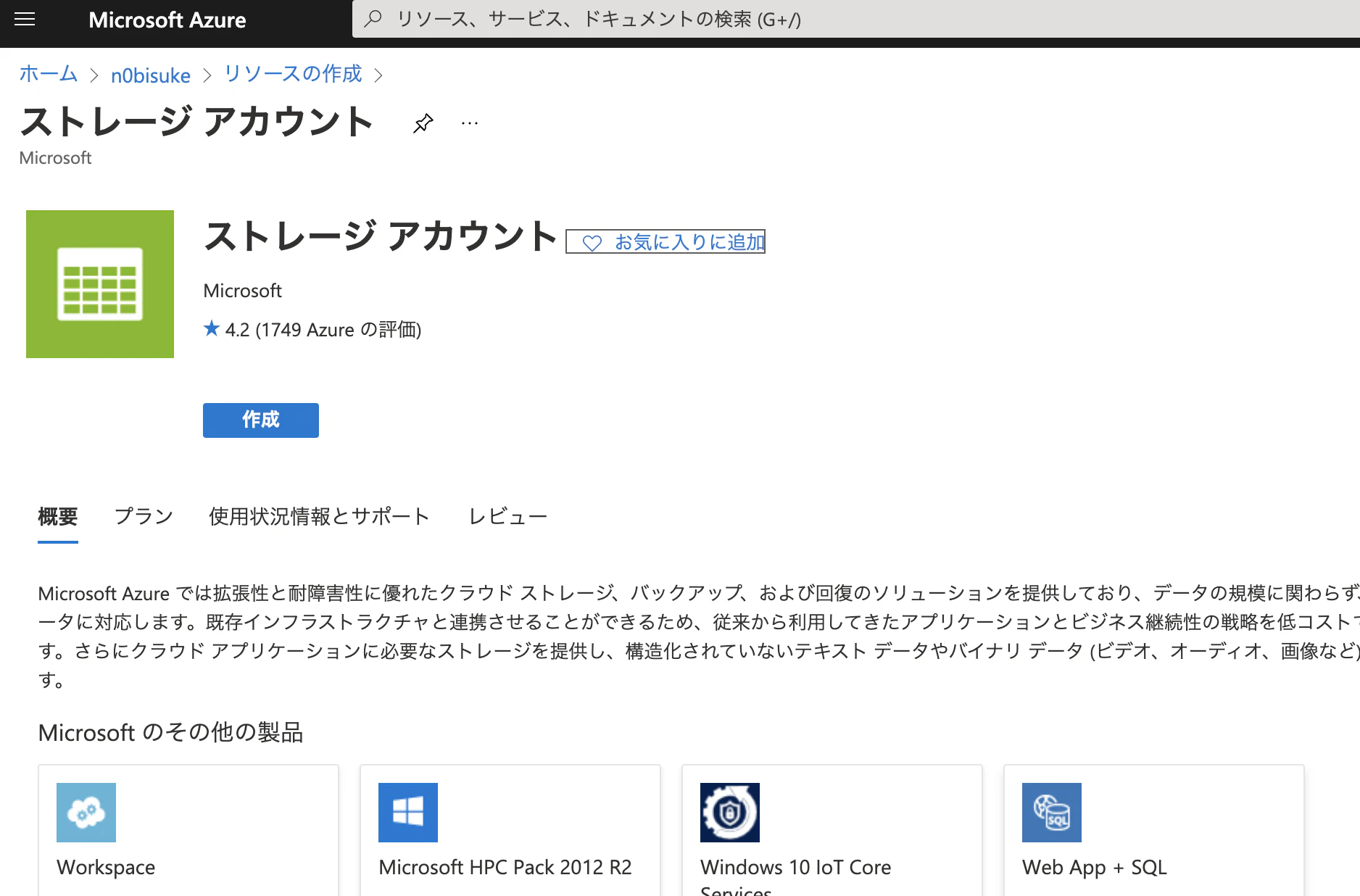Open Web App + SQL icon
This screenshot has width=1360, height=896.
tap(1052, 813)
